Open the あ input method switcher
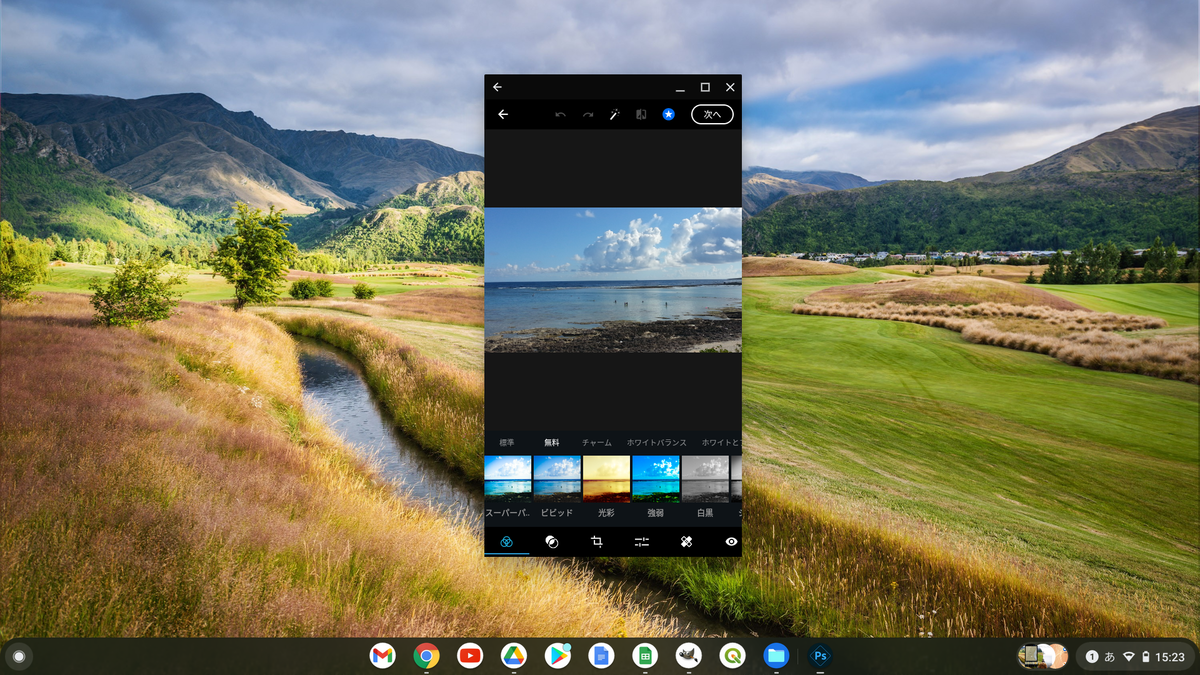Image resolution: width=1200 pixels, height=675 pixels. pyautogui.click(x=1110, y=657)
